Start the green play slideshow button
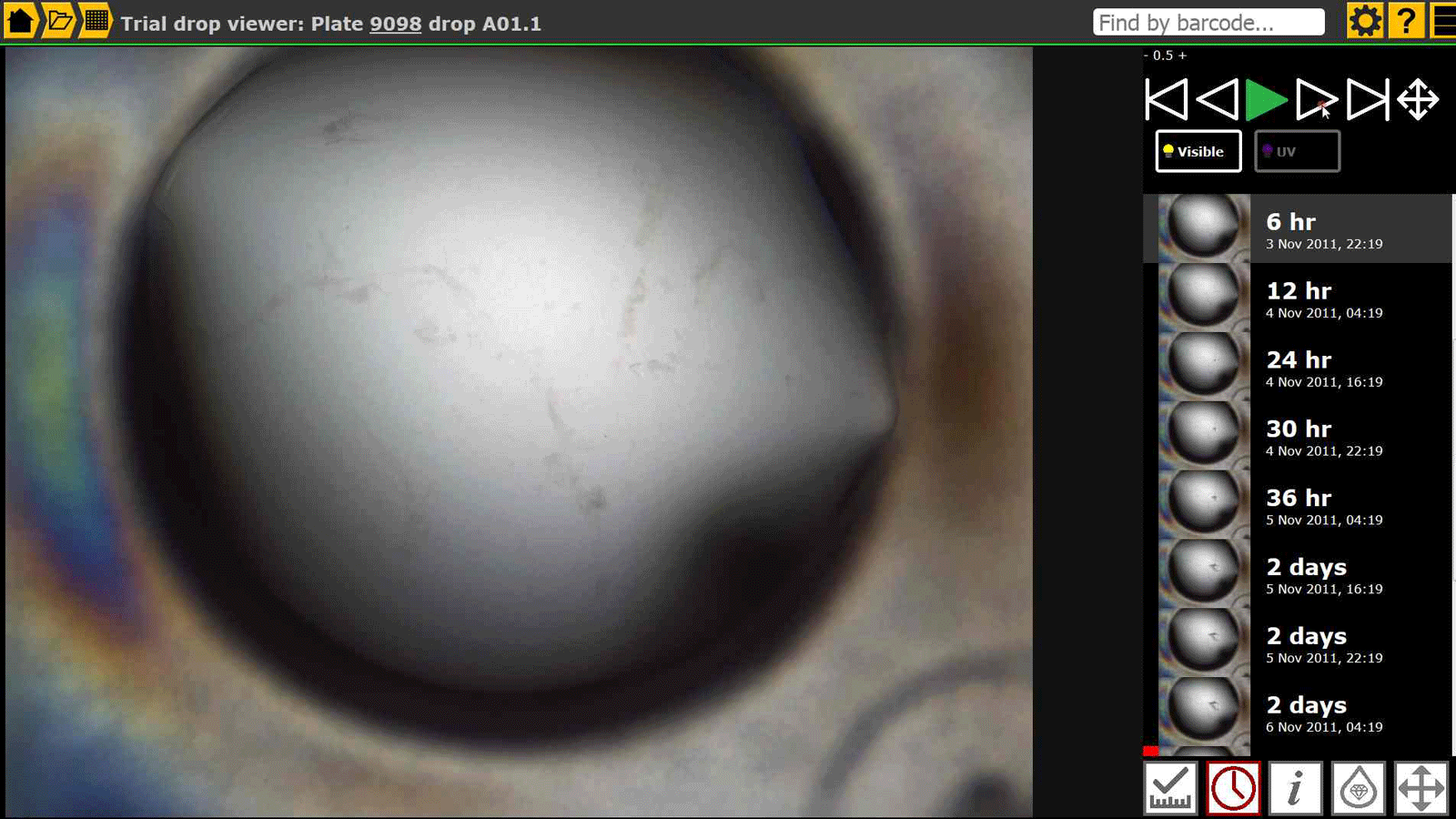This screenshot has height=819, width=1456. tap(1266, 99)
